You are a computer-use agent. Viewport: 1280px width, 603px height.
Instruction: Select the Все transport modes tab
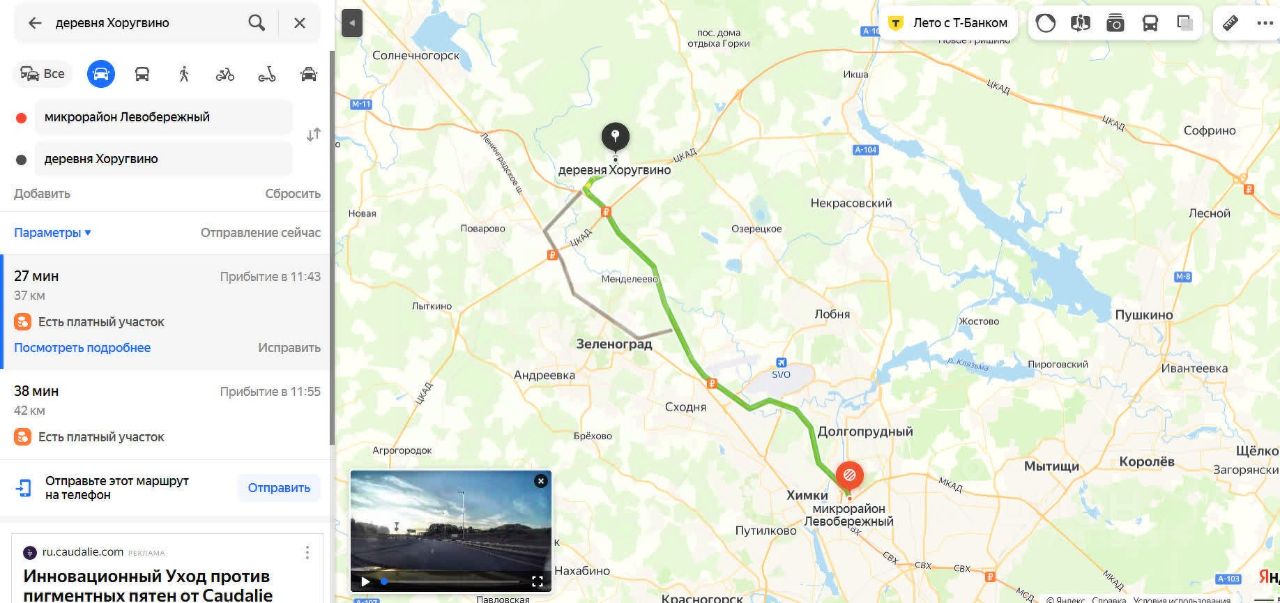pos(43,73)
